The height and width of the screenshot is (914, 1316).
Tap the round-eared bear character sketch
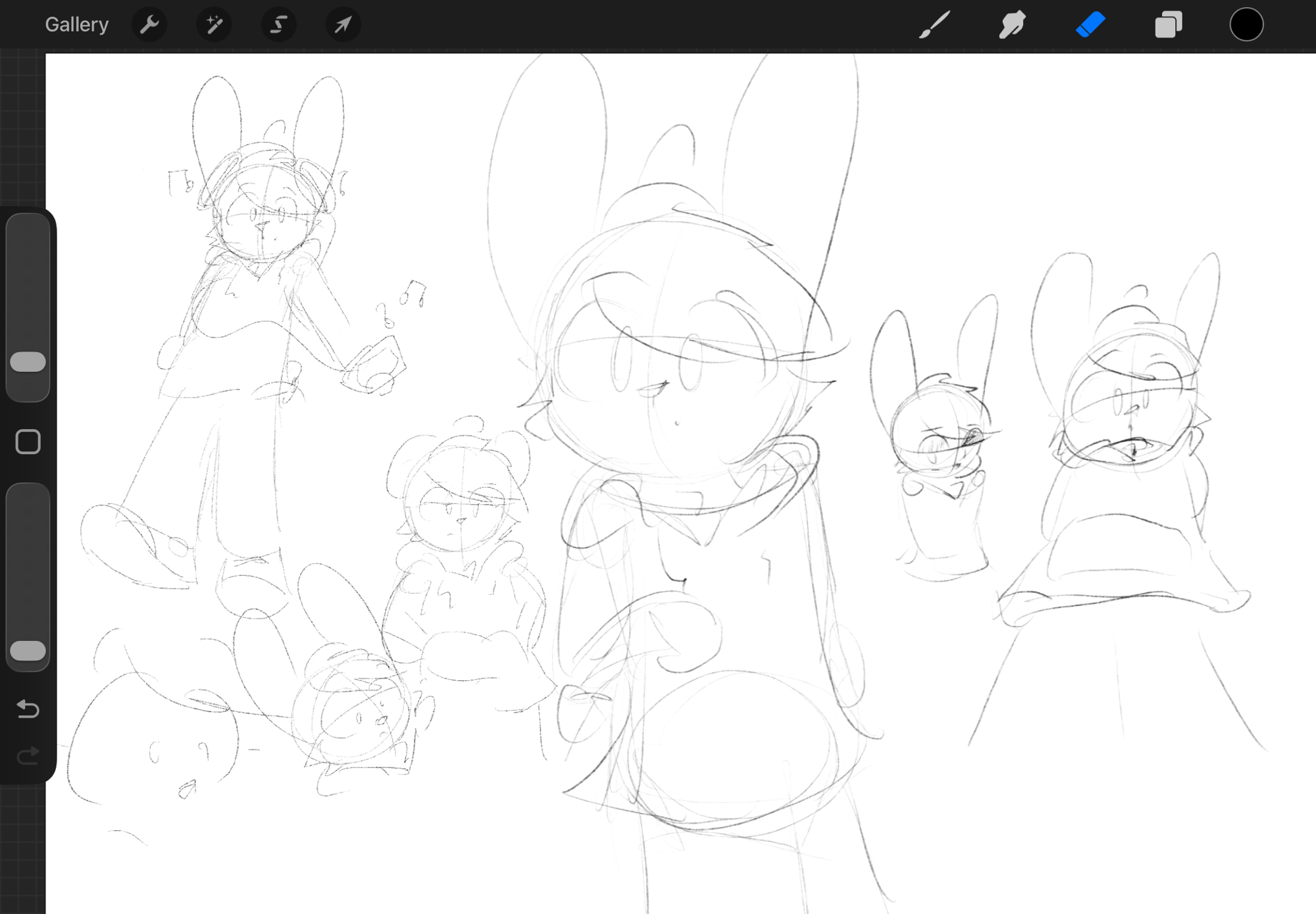[461, 507]
